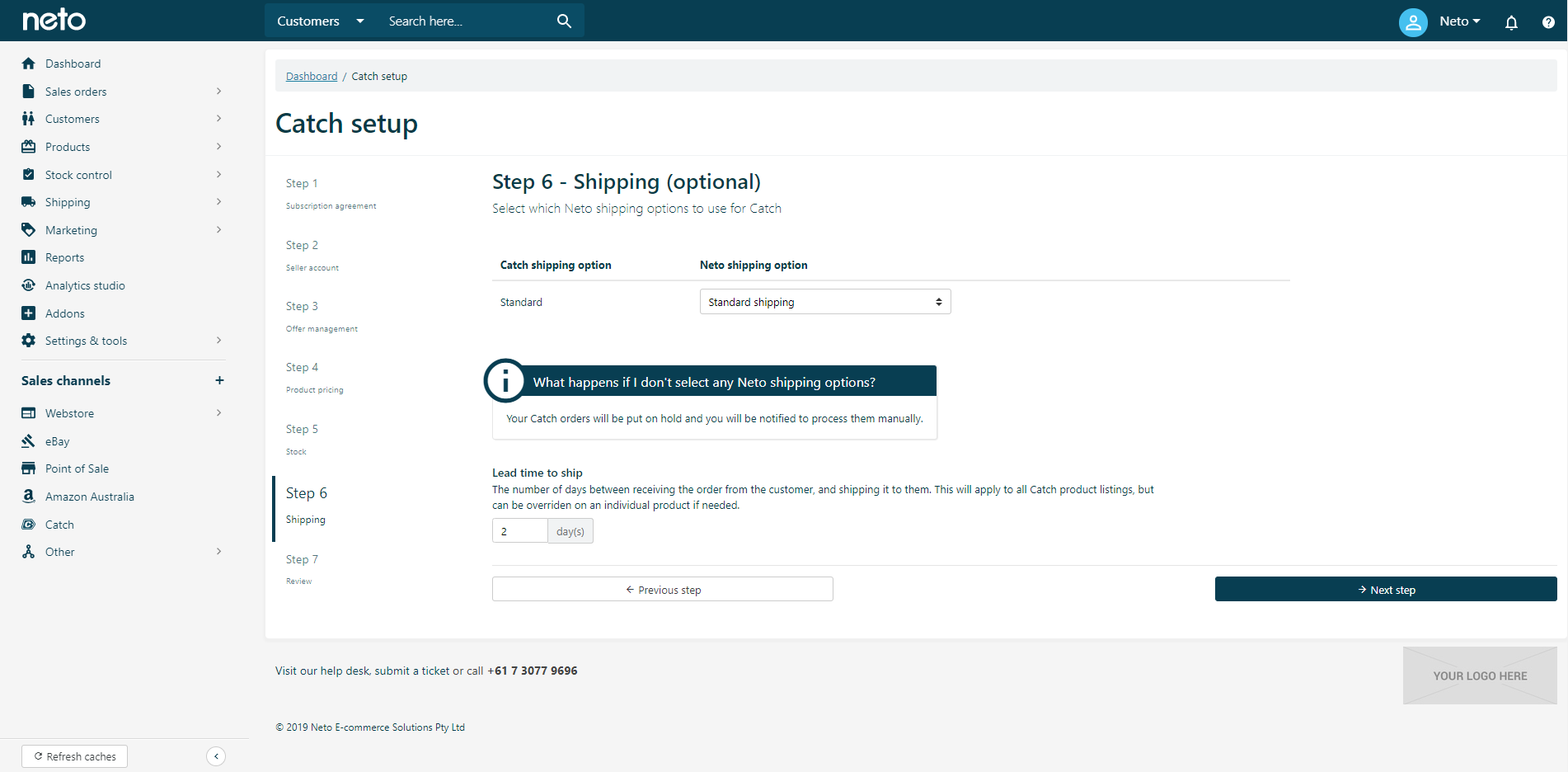Click the search magnifier icon
The image size is (1568, 772).
(x=564, y=21)
